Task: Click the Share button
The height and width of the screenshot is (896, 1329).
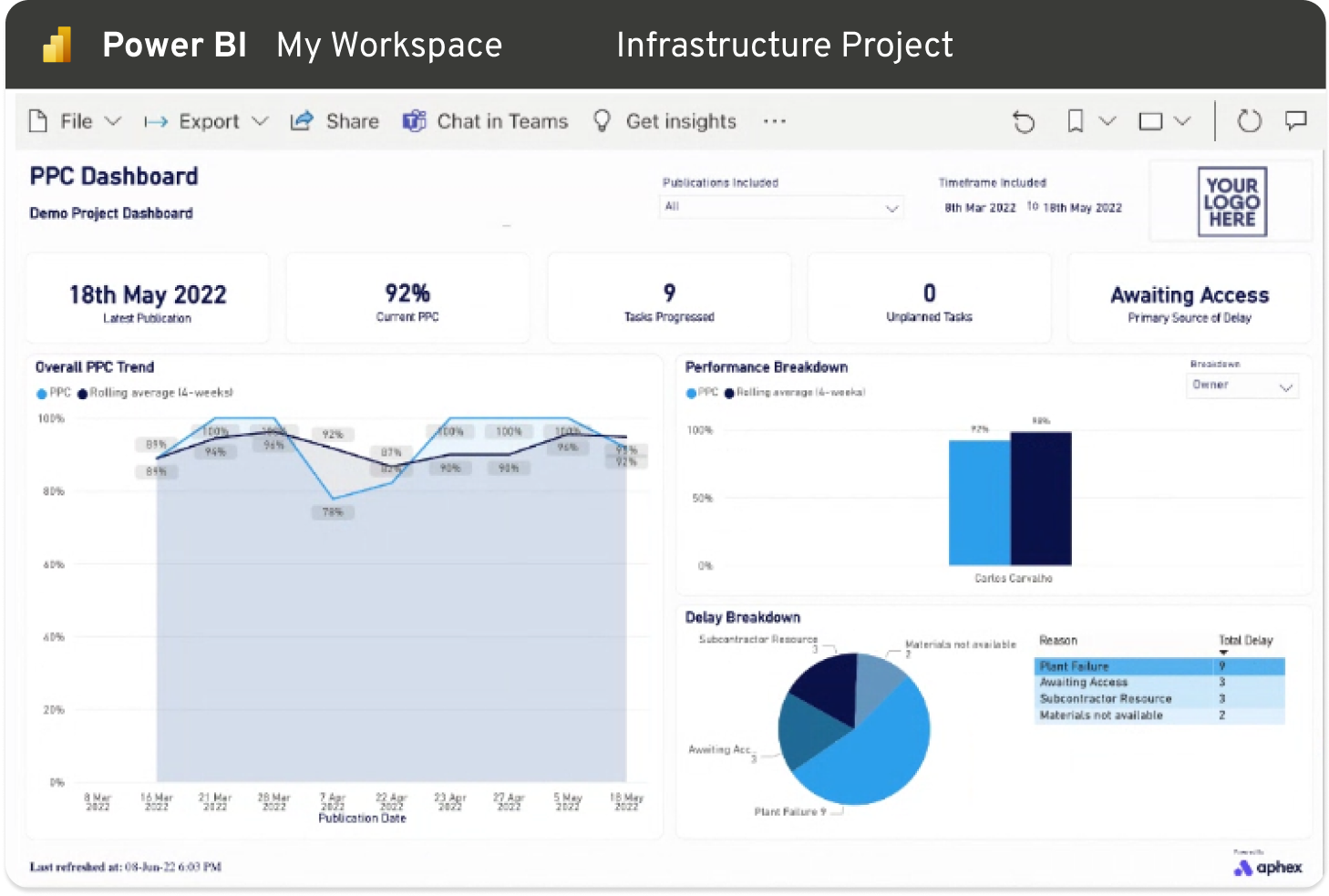Action: [x=335, y=121]
